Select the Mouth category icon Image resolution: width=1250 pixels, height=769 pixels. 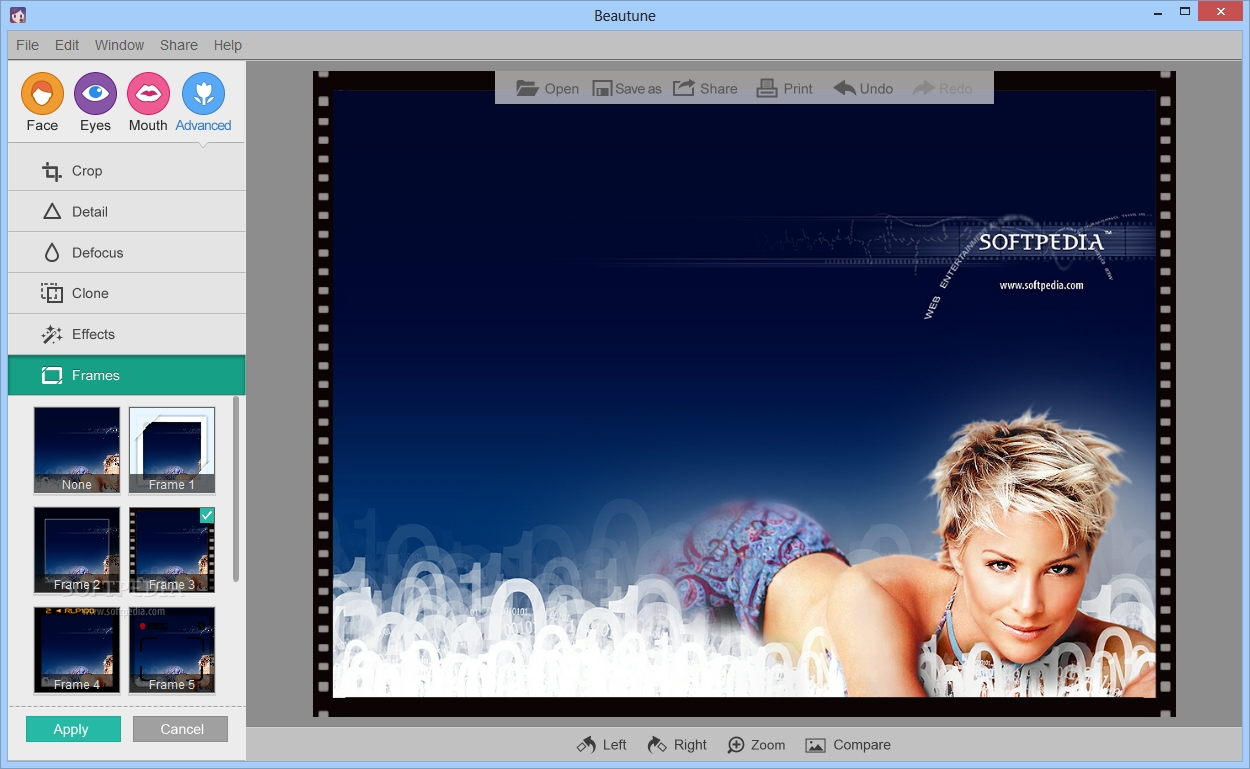(148, 94)
